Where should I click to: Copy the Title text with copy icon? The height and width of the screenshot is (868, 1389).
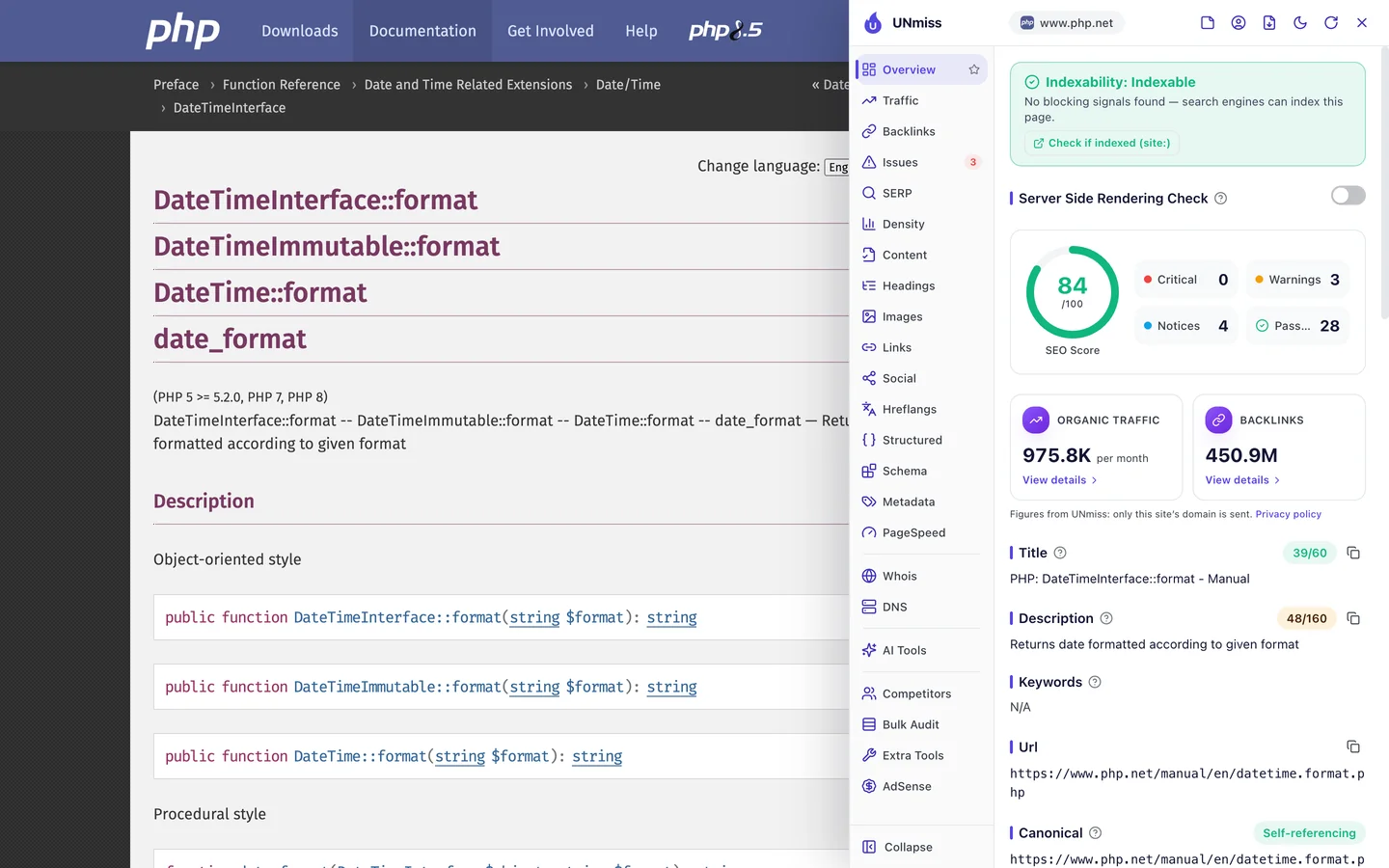(x=1353, y=553)
